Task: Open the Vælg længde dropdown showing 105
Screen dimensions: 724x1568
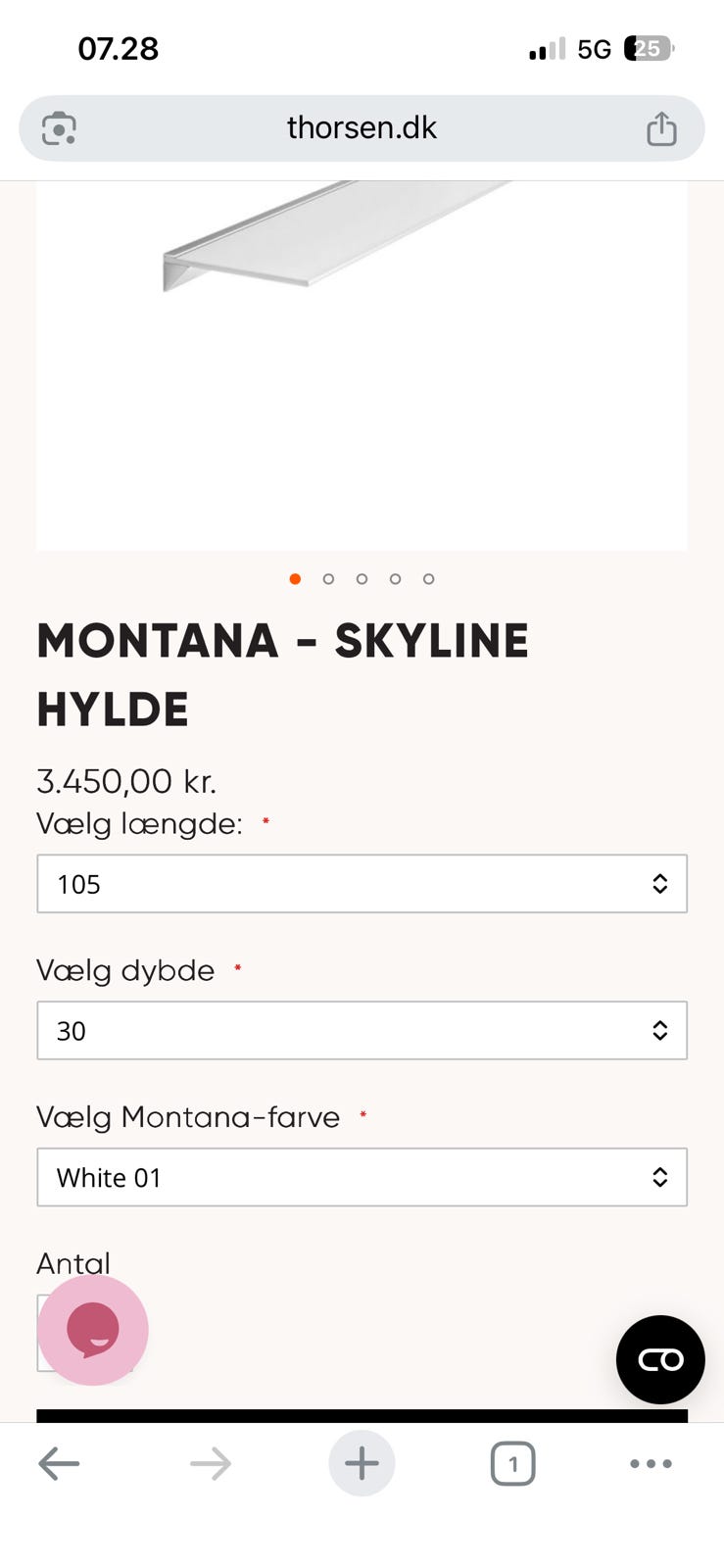Action: [362, 884]
